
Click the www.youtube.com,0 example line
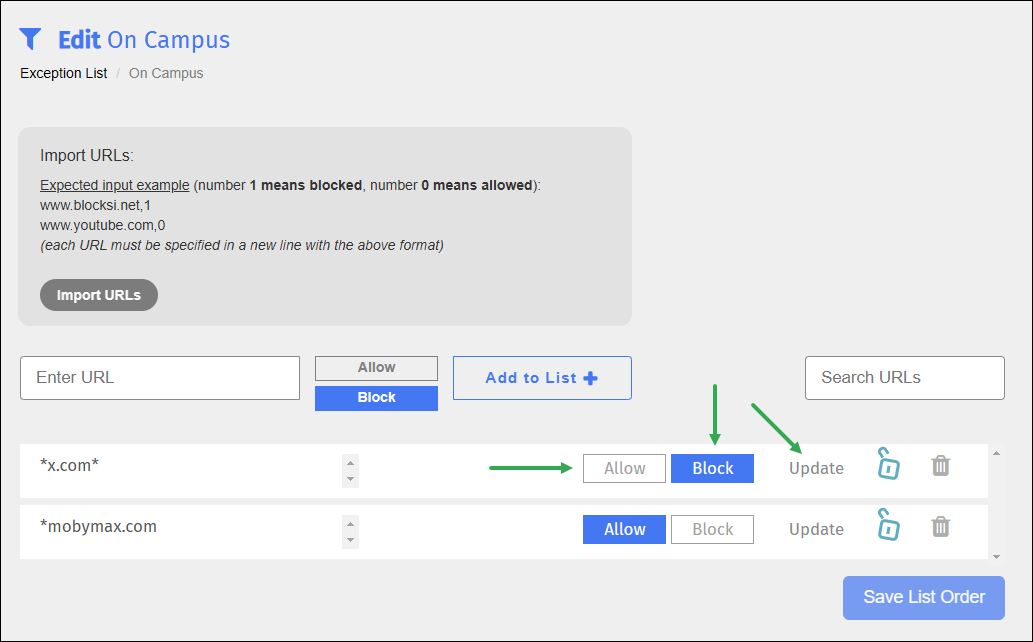102,225
